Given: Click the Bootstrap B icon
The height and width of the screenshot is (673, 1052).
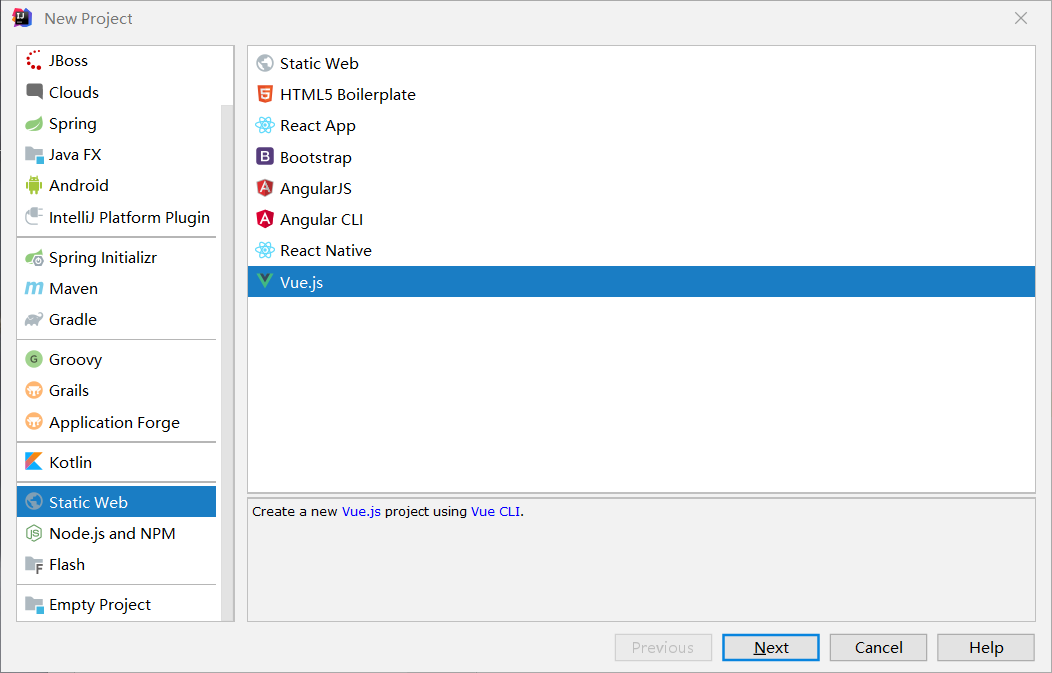Looking at the screenshot, I should click(265, 157).
